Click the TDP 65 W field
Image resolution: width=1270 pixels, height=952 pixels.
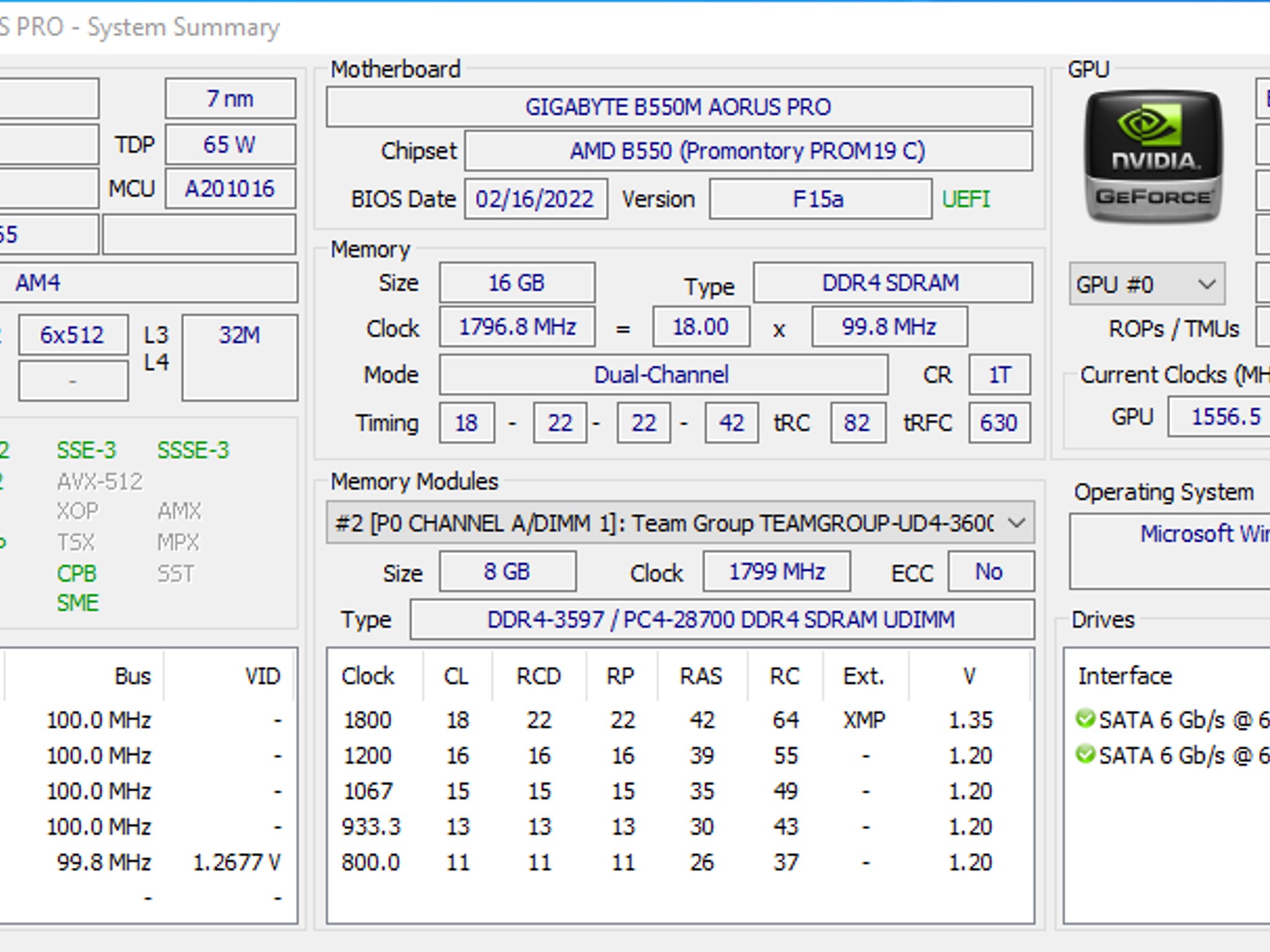(x=230, y=144)
